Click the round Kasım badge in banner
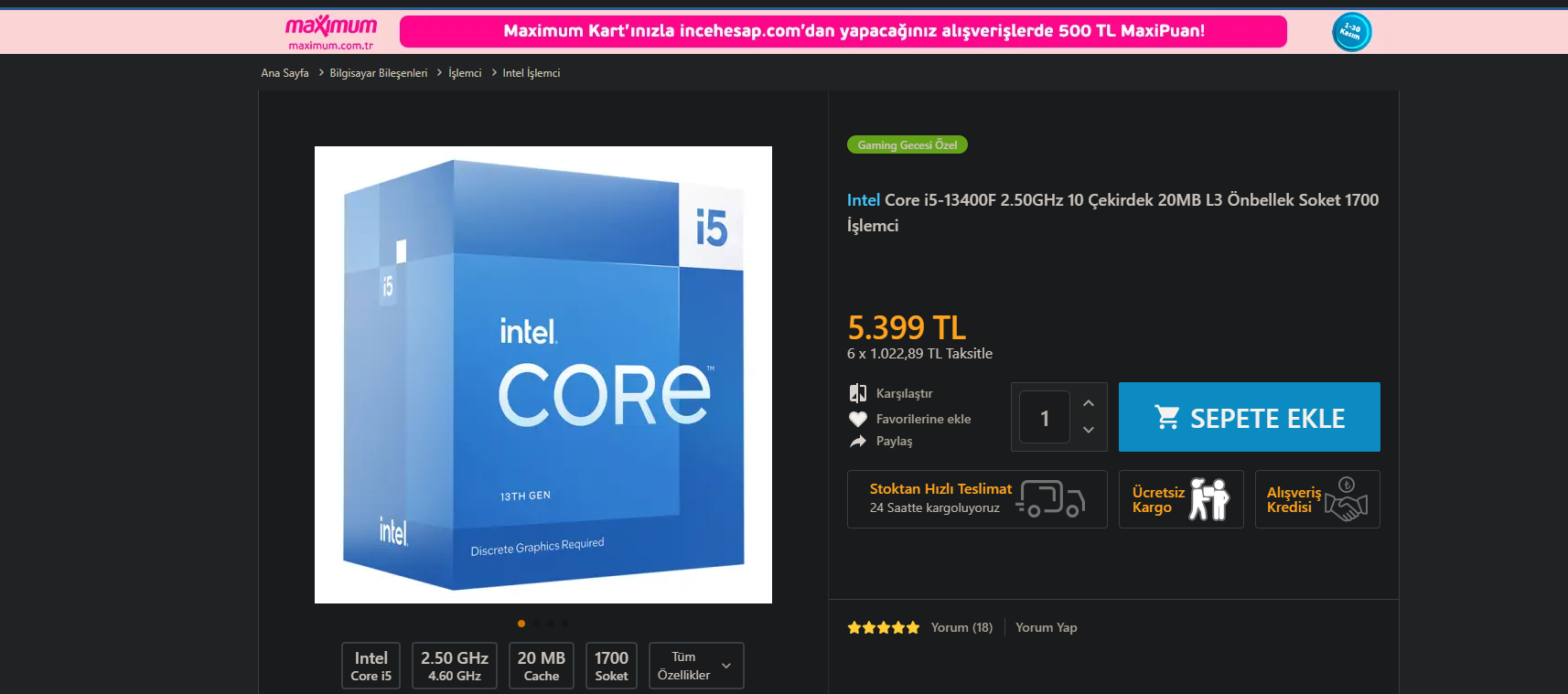 pos(1351,31)
